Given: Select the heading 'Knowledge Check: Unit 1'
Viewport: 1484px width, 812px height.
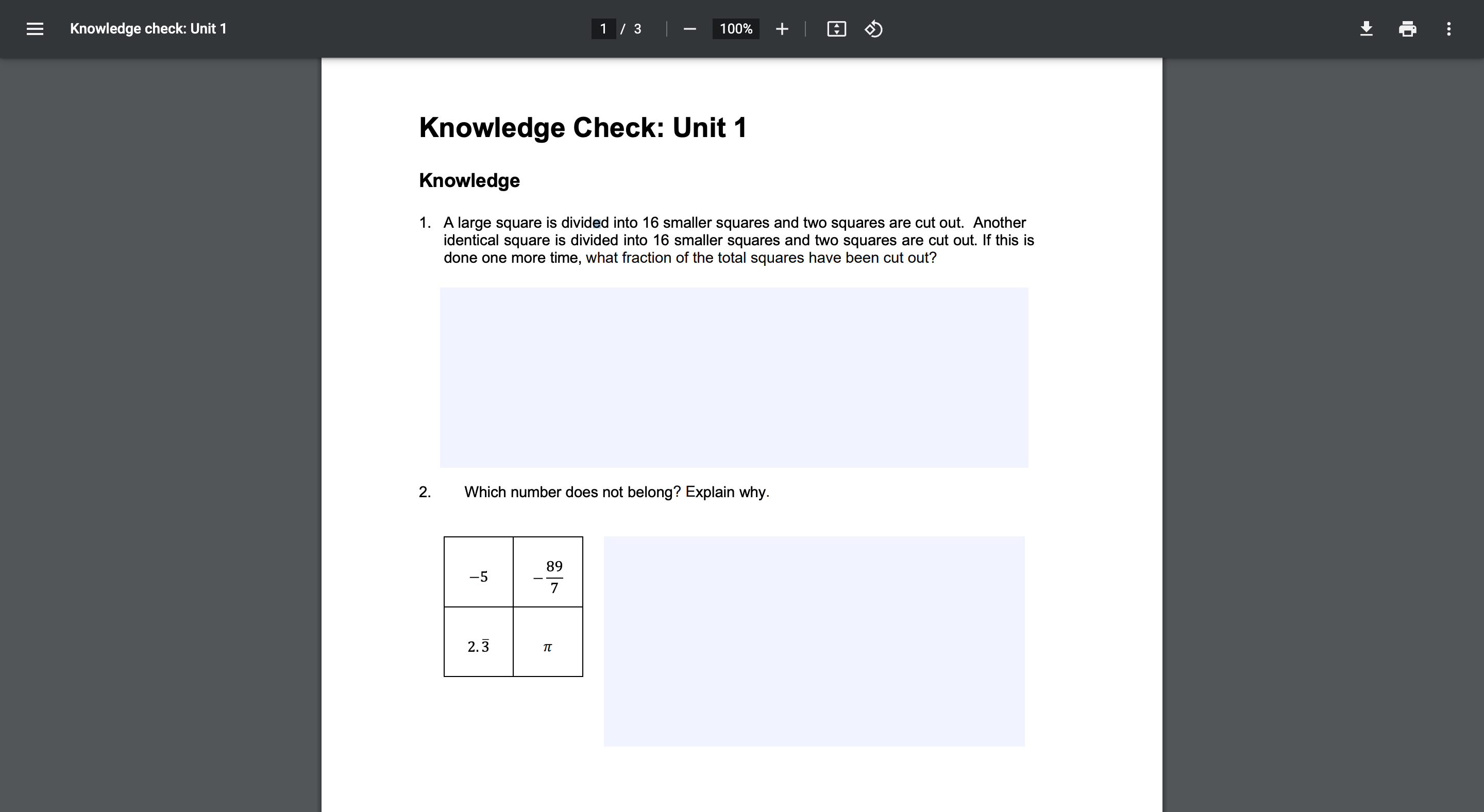Looking at the screenshot, I should 582,128.
